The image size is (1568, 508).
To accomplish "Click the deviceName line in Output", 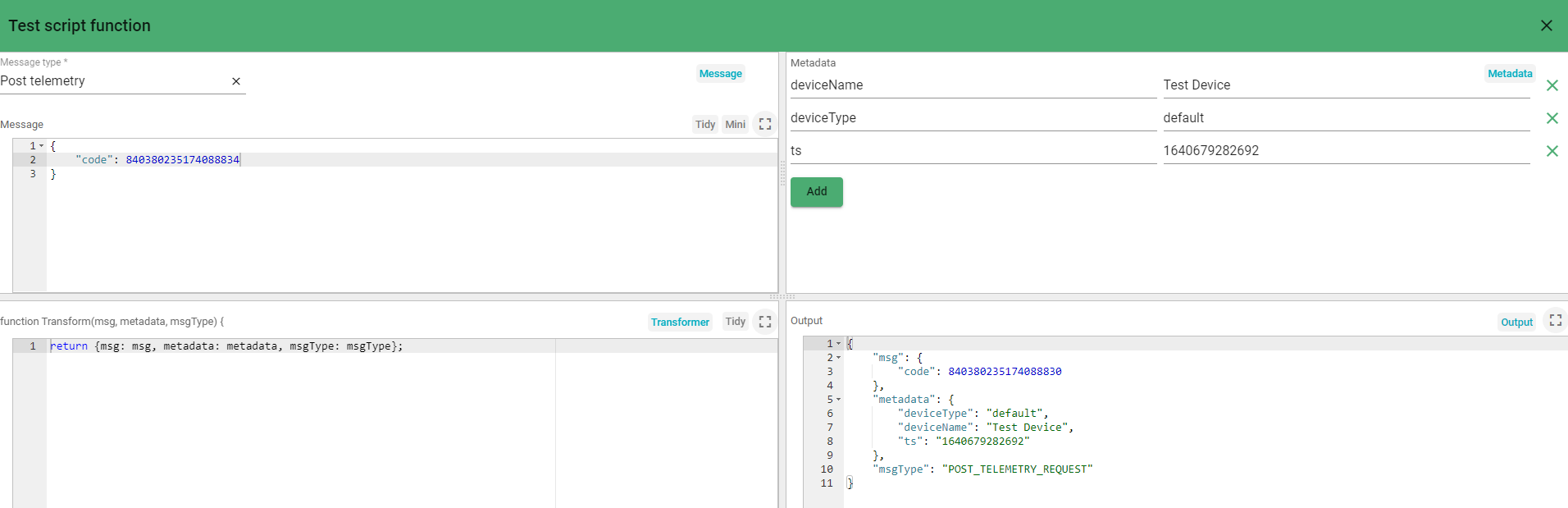I will pos(986,428).
